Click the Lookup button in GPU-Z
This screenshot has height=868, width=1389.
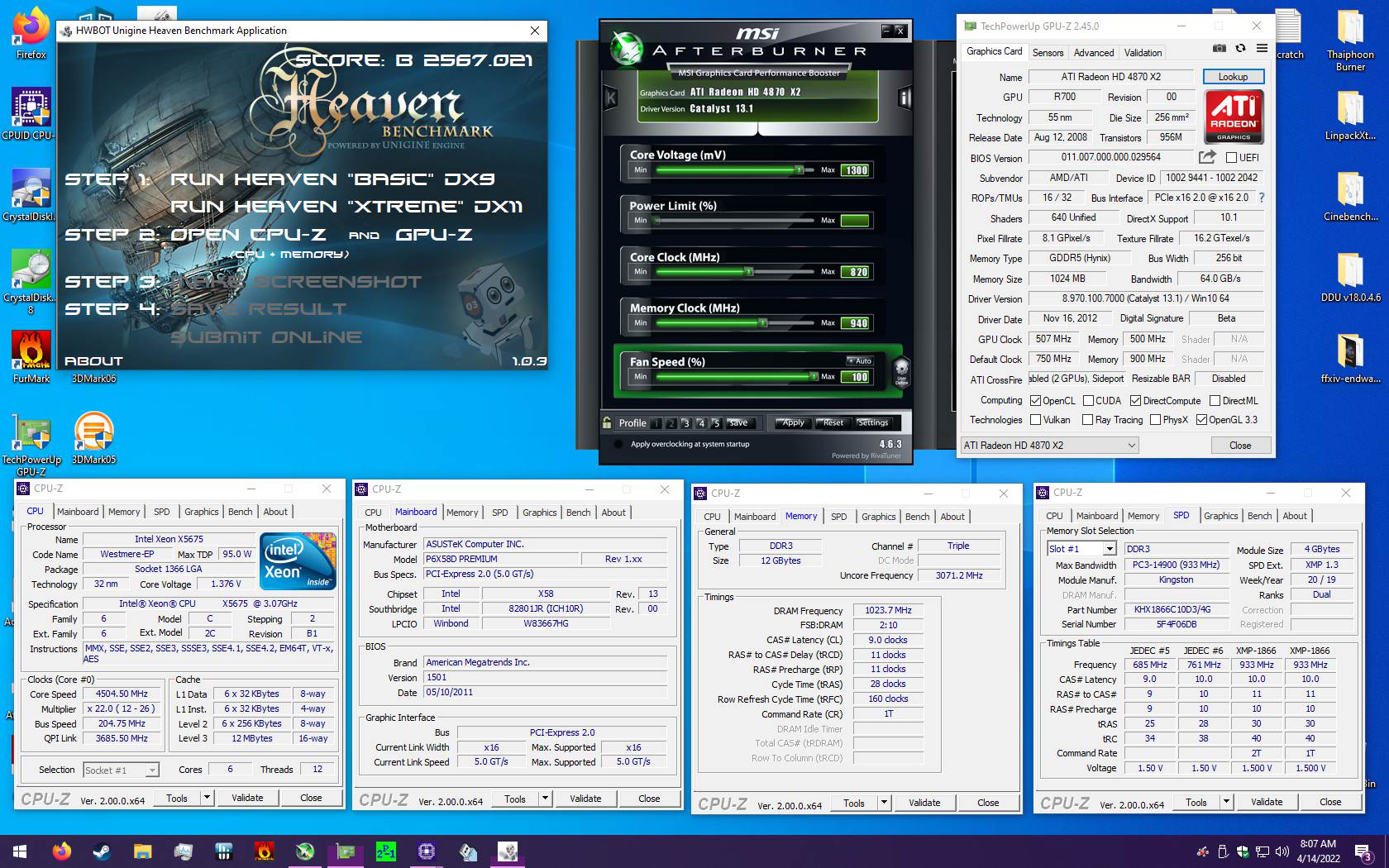coord(1233,77)
